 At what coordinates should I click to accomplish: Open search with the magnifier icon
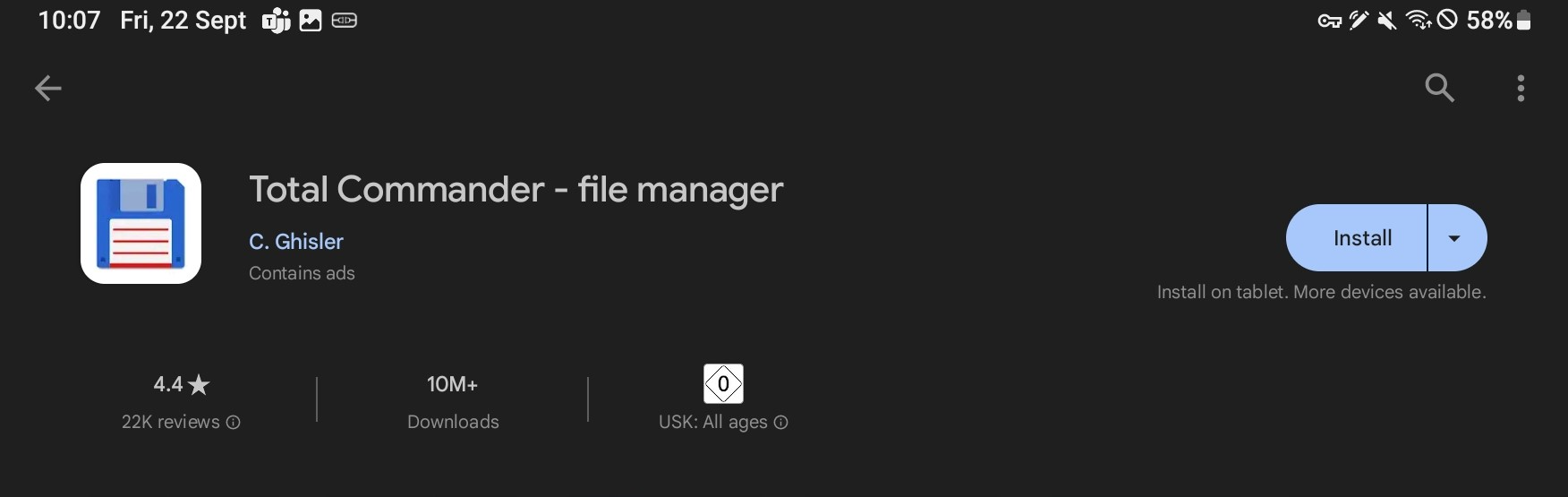(1439, 88)
